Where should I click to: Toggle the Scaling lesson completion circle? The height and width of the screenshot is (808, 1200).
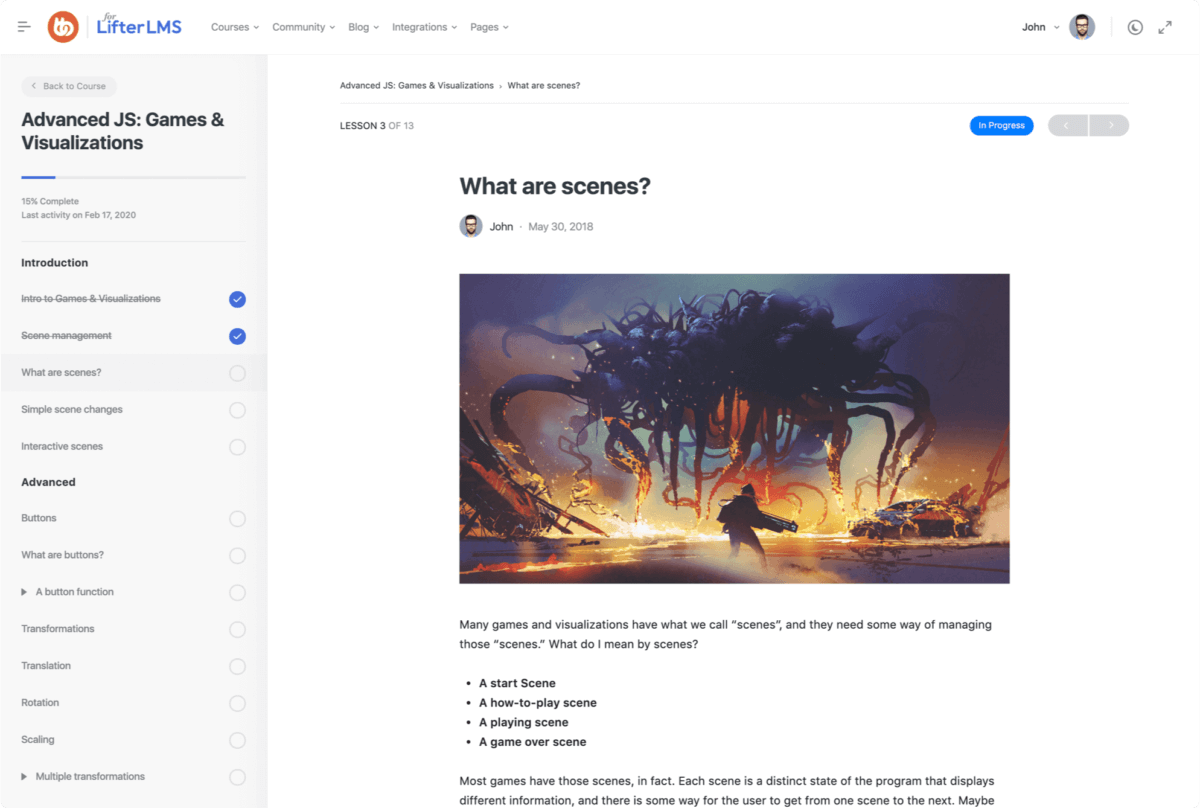click(x=237, y=740)
